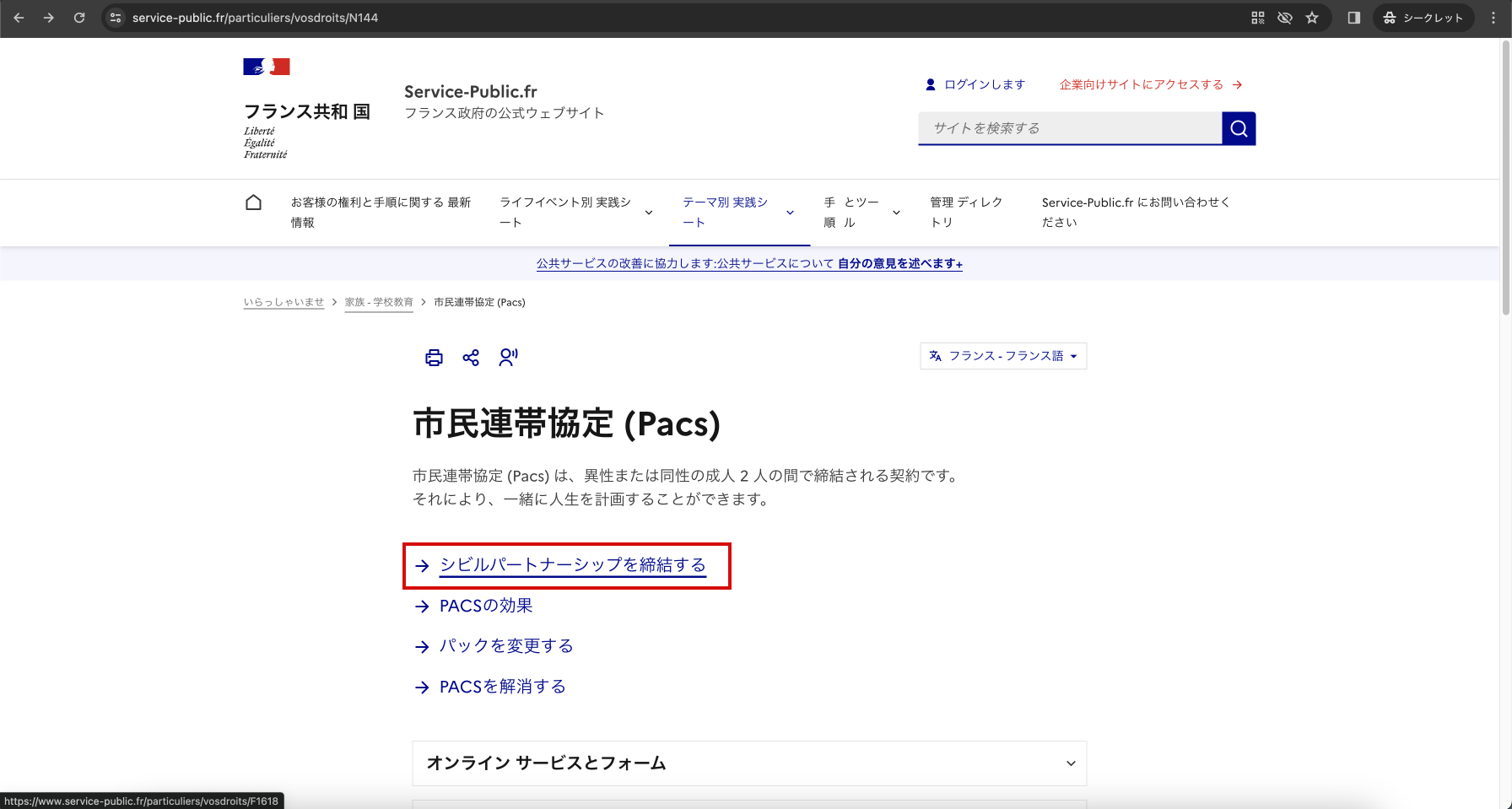Open the incognito (シークレット) profile indicator
The width and height of the screenshot is (1512, 809).
click(x=1423, y=18)
